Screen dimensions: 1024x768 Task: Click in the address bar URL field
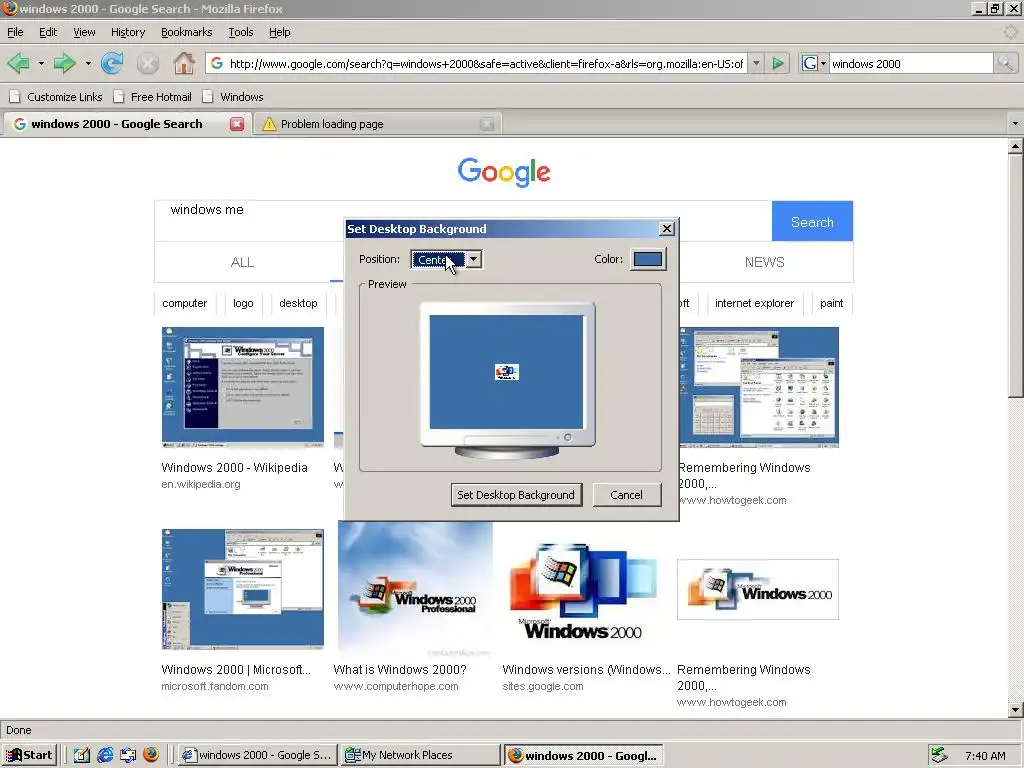coord(486,63)
